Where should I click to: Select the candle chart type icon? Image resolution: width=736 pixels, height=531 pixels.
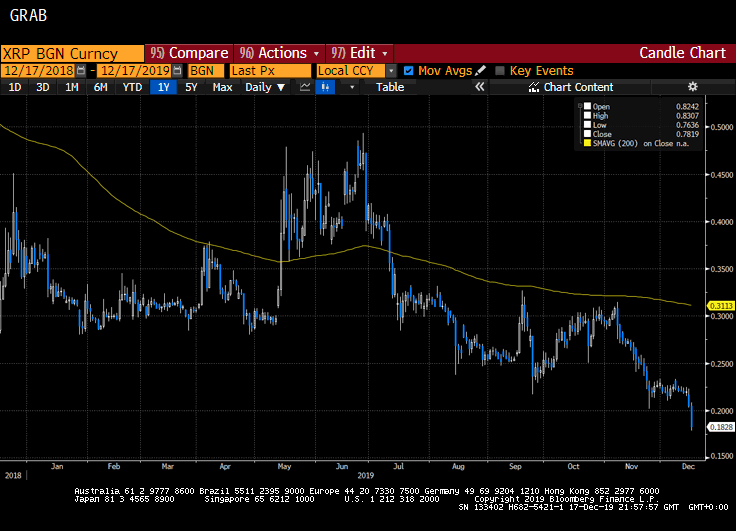point(325,87)
